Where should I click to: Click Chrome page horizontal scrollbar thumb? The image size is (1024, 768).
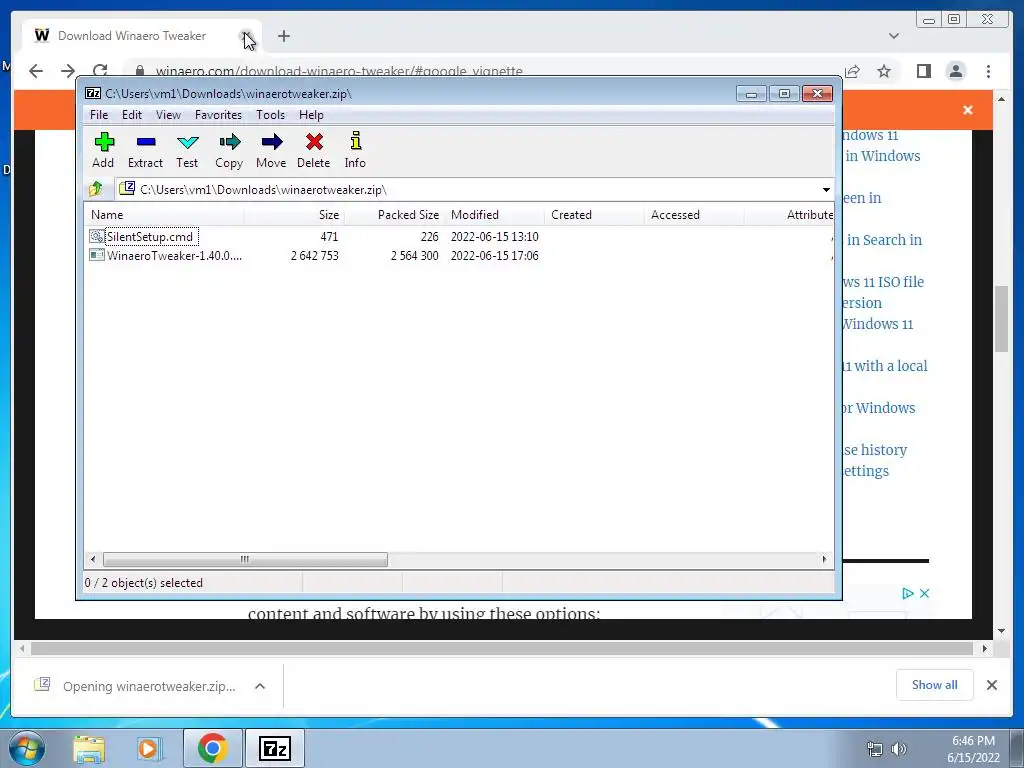point(502,648)
